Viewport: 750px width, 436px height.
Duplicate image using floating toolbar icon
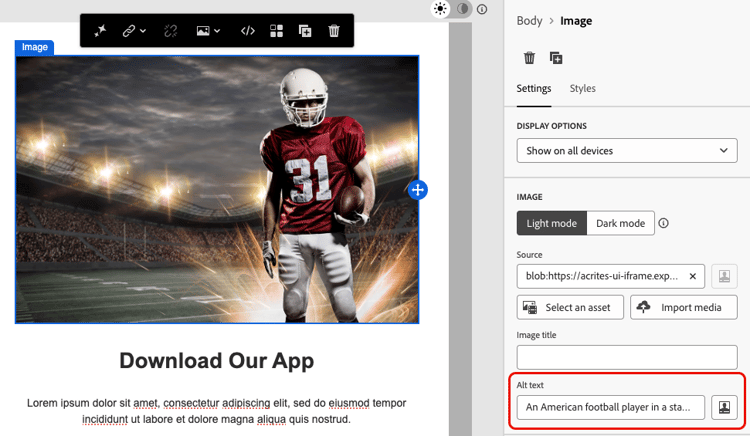tap(305, 31)
